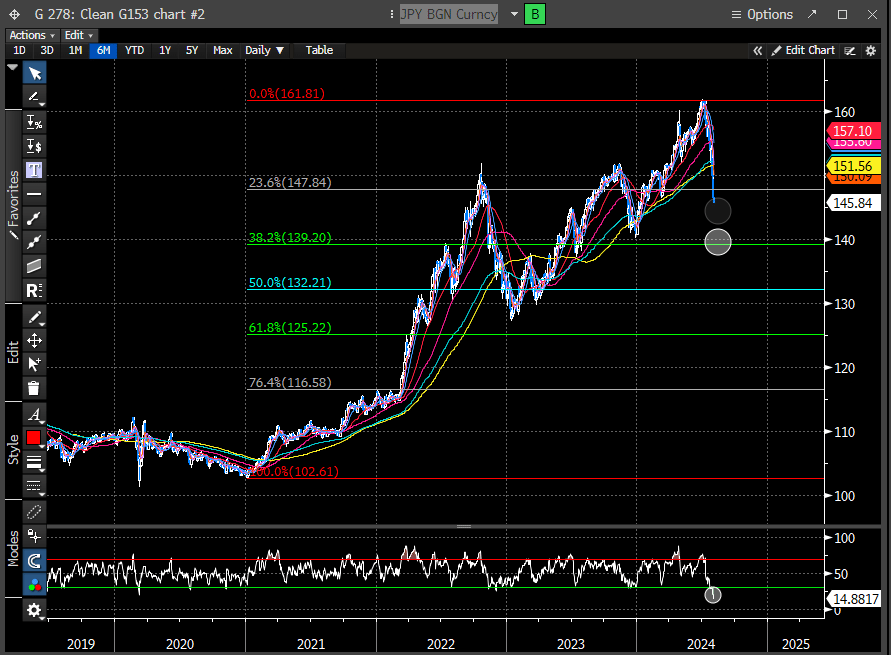Screen dimensions: 891x655
Task: Open chart settings gear at top right
Action: [868, 50]
